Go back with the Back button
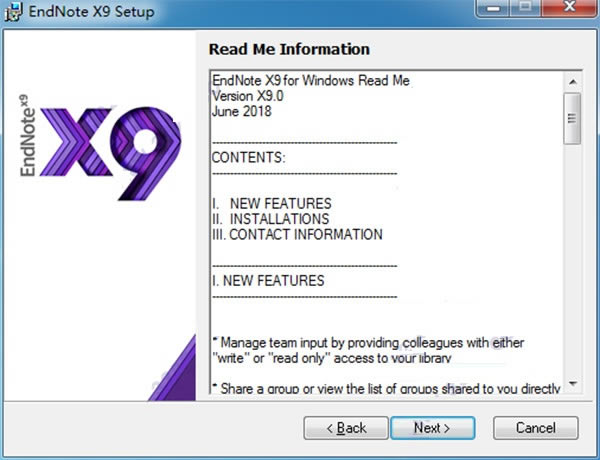 pos(346,428)
